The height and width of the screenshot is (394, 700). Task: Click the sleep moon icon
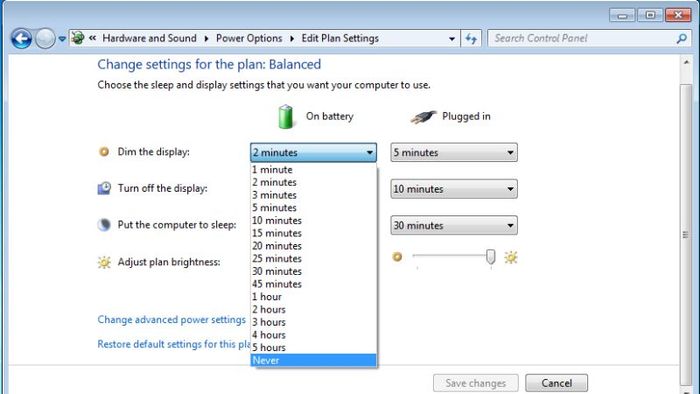[104, 224]
